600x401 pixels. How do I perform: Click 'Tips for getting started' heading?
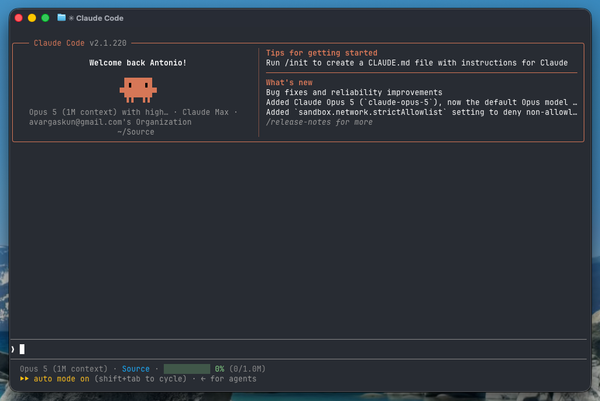(321, 53)
